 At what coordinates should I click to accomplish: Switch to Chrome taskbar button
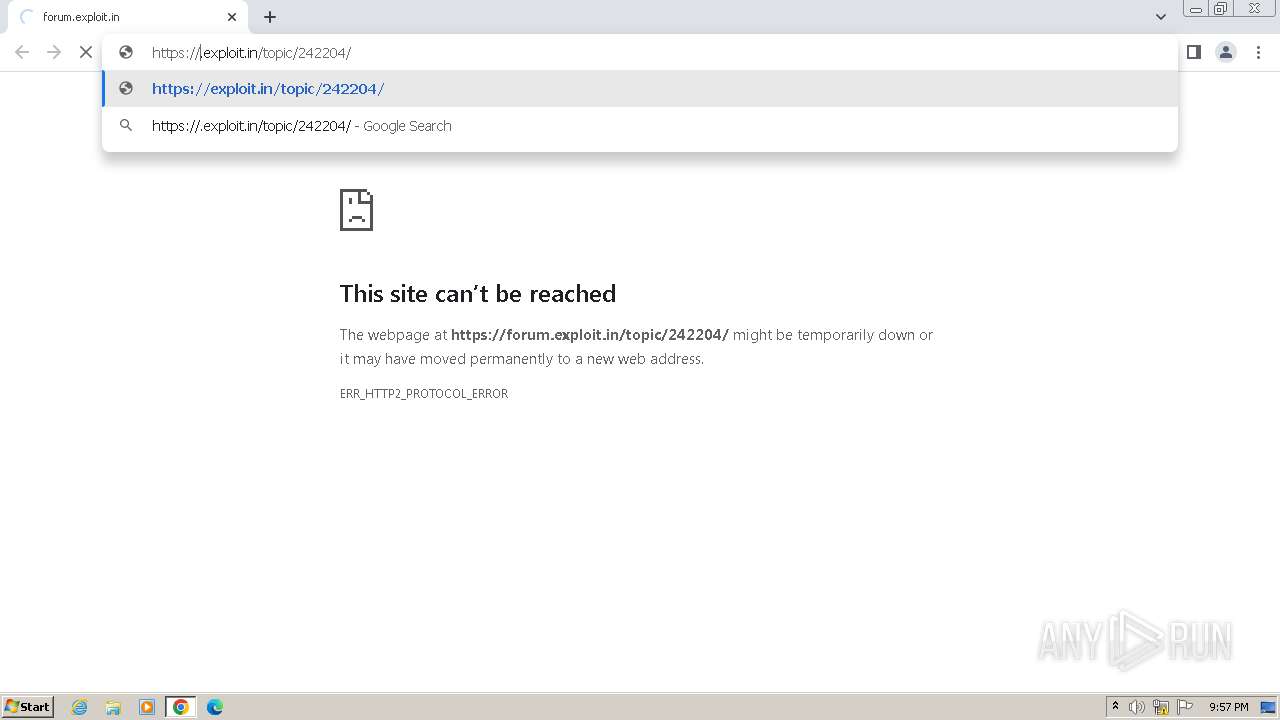pos(181,707)
